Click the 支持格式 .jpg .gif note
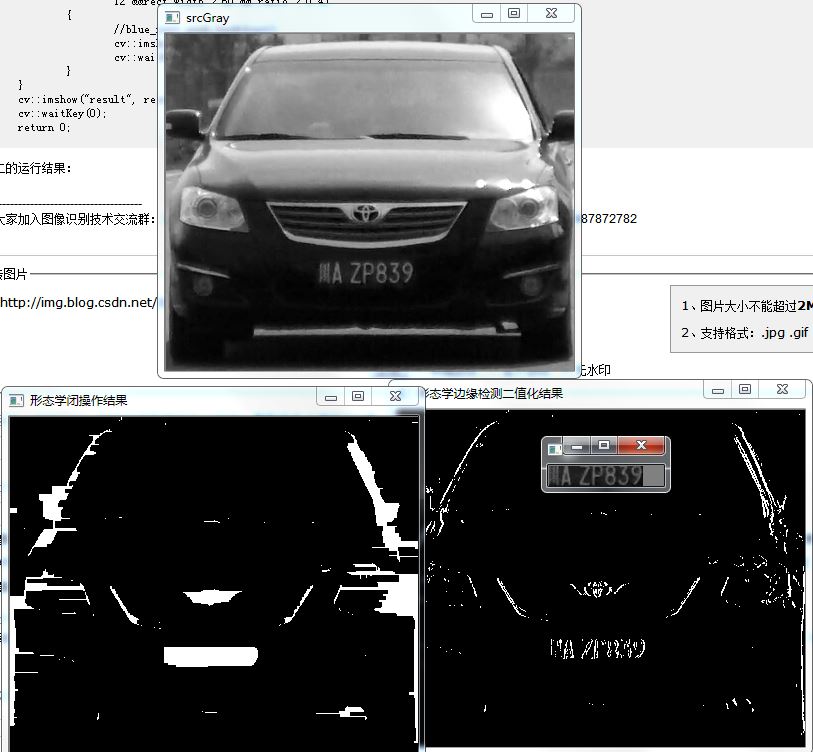This screenshot has height=752, width=813. pyautogui.click(x=745, y=333)
